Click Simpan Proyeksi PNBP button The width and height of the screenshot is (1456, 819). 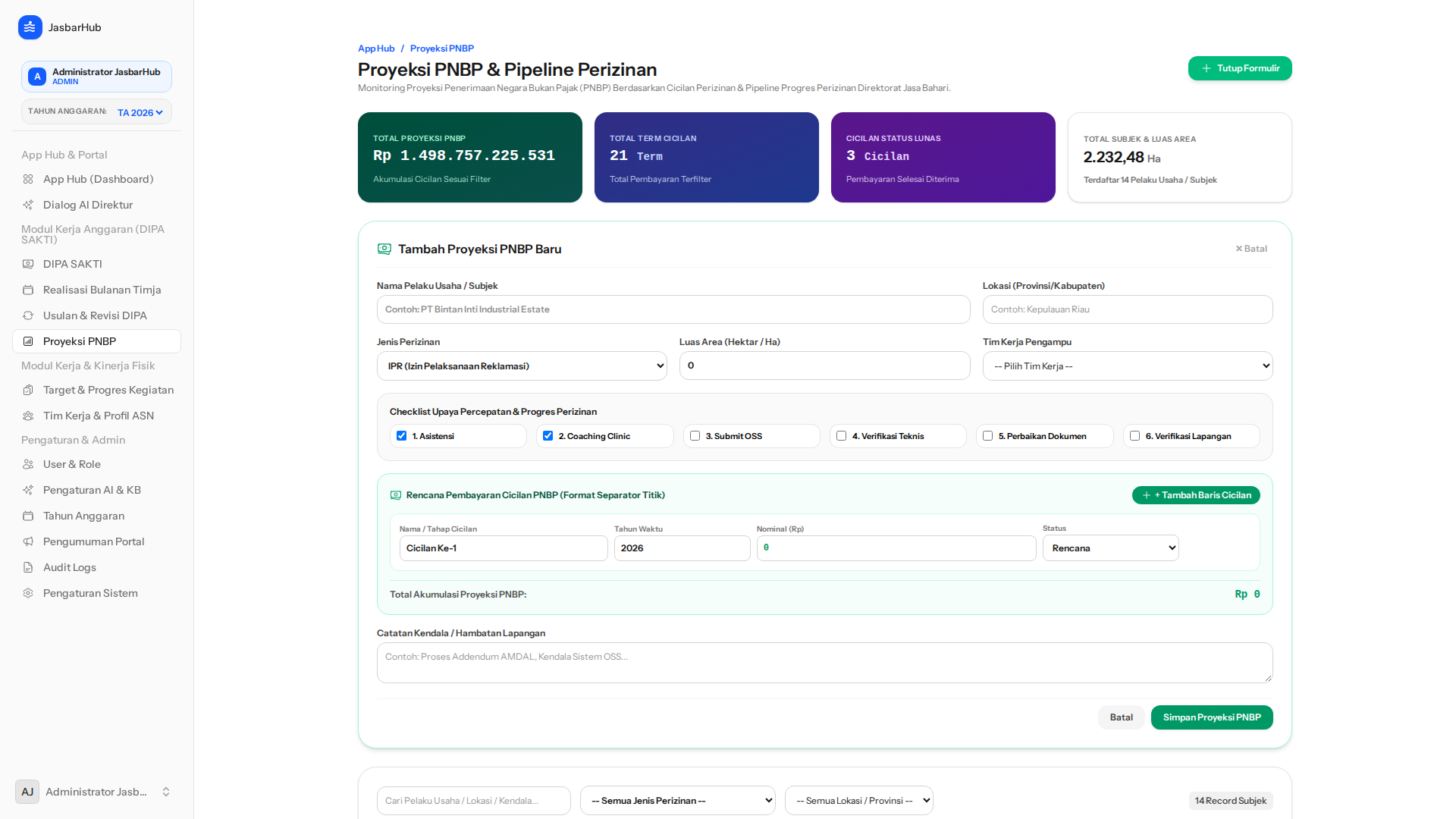click(x=1212, y=717)
